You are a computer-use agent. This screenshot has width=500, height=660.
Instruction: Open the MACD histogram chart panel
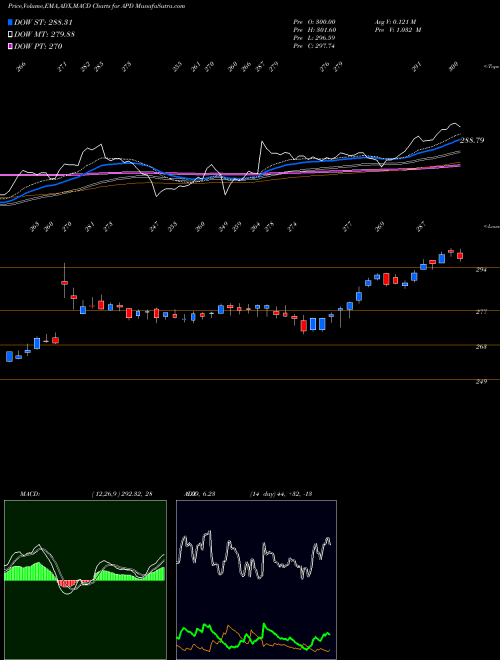(85, 580)
